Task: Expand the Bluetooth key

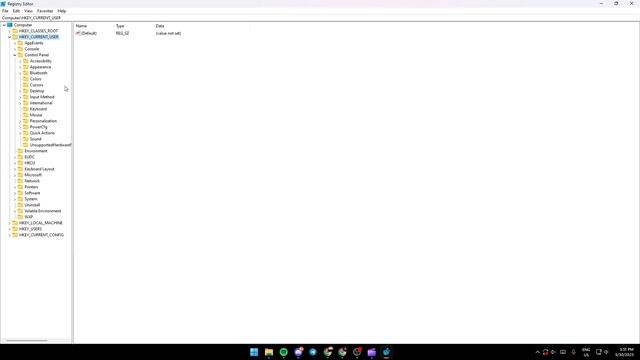Action: 20,73
